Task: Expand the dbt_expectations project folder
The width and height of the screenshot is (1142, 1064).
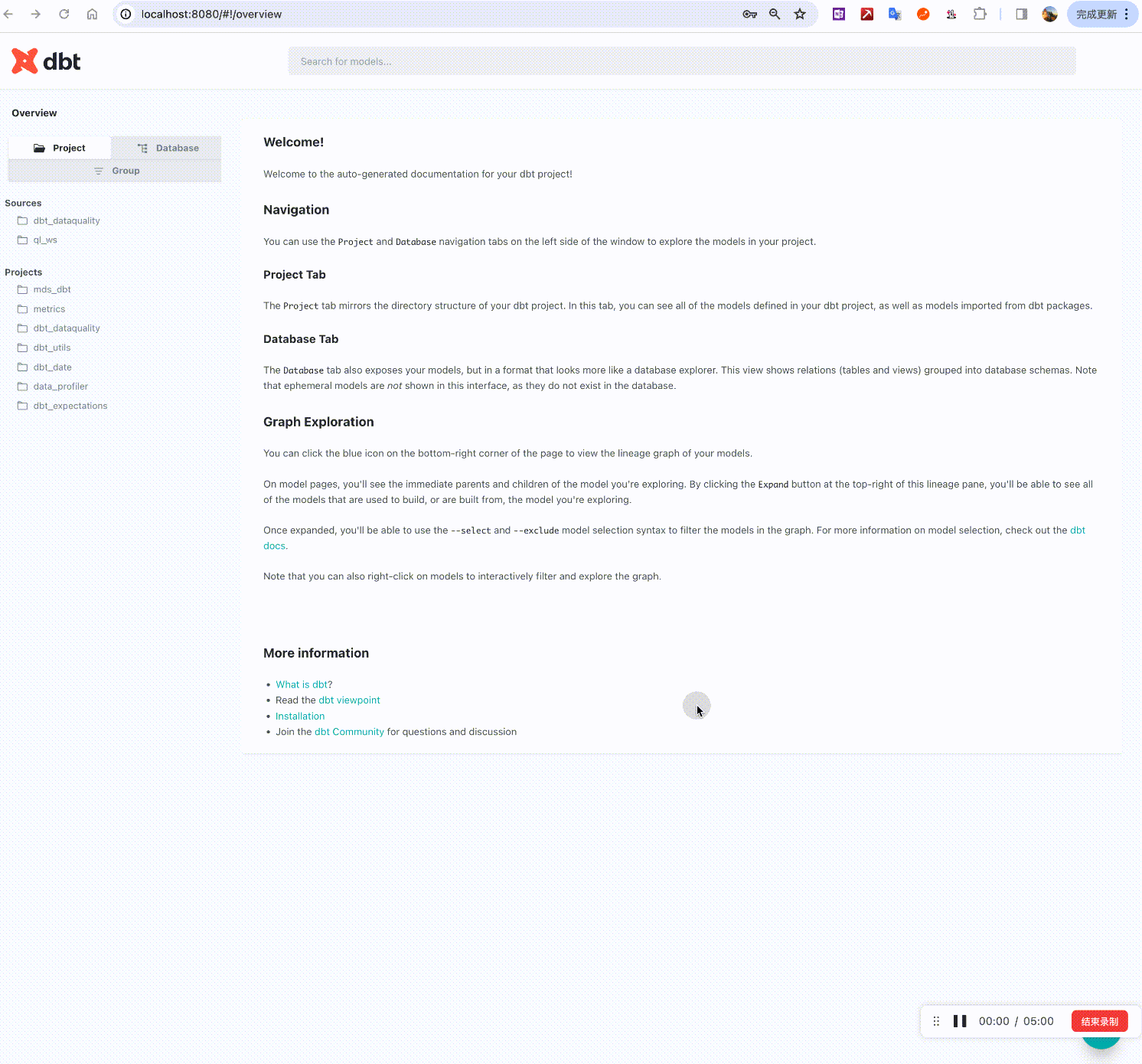Action: 70,406
